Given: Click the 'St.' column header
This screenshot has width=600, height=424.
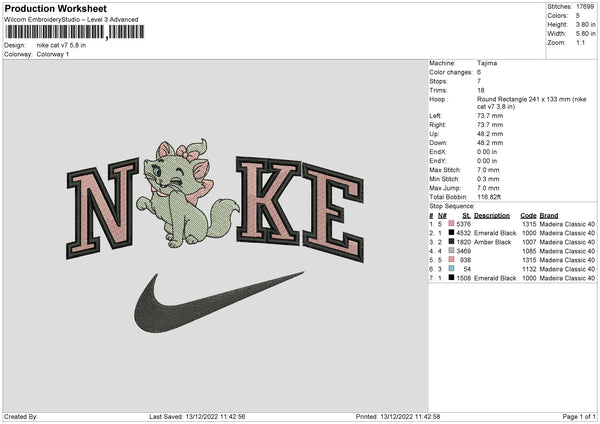Looking at the screenshot, I should (x=466, y=215).
